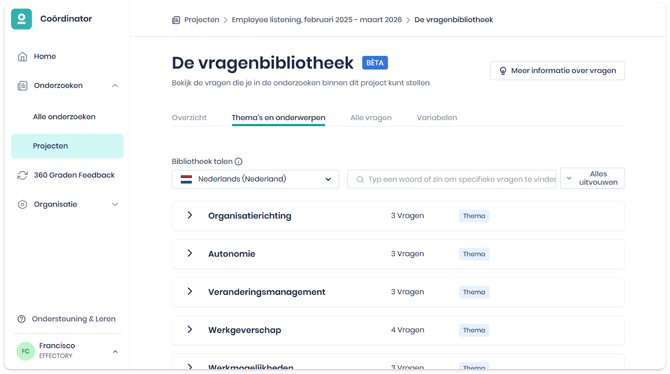This screenshot has height=374, width=670.
Task: Switch to the Alle vragen tab
Action: [371, 118]
